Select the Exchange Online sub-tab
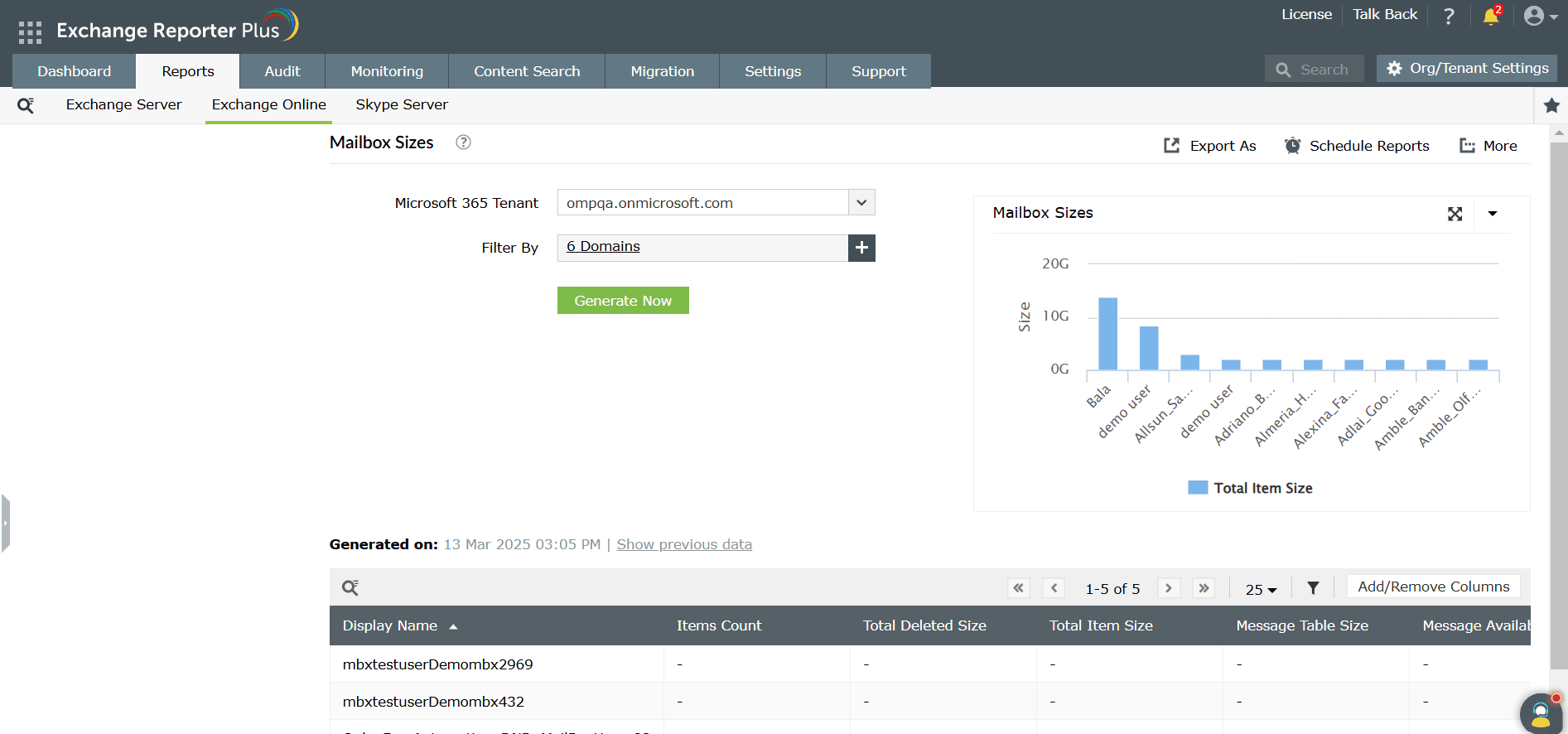Image resolution: width=1568 pixels, height=734 pixels. [269, 104]
